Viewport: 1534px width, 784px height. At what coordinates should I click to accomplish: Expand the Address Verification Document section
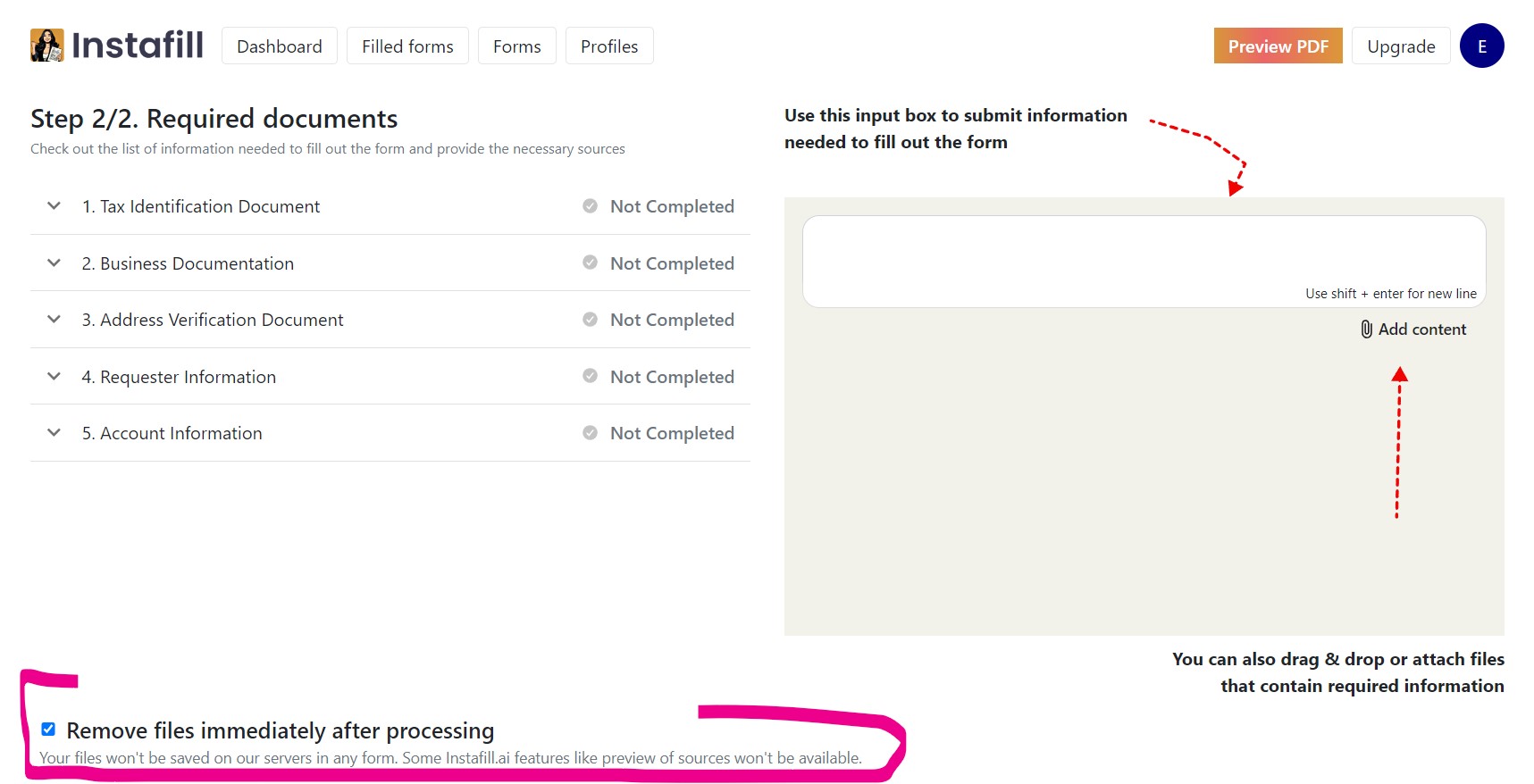[53, 319]
